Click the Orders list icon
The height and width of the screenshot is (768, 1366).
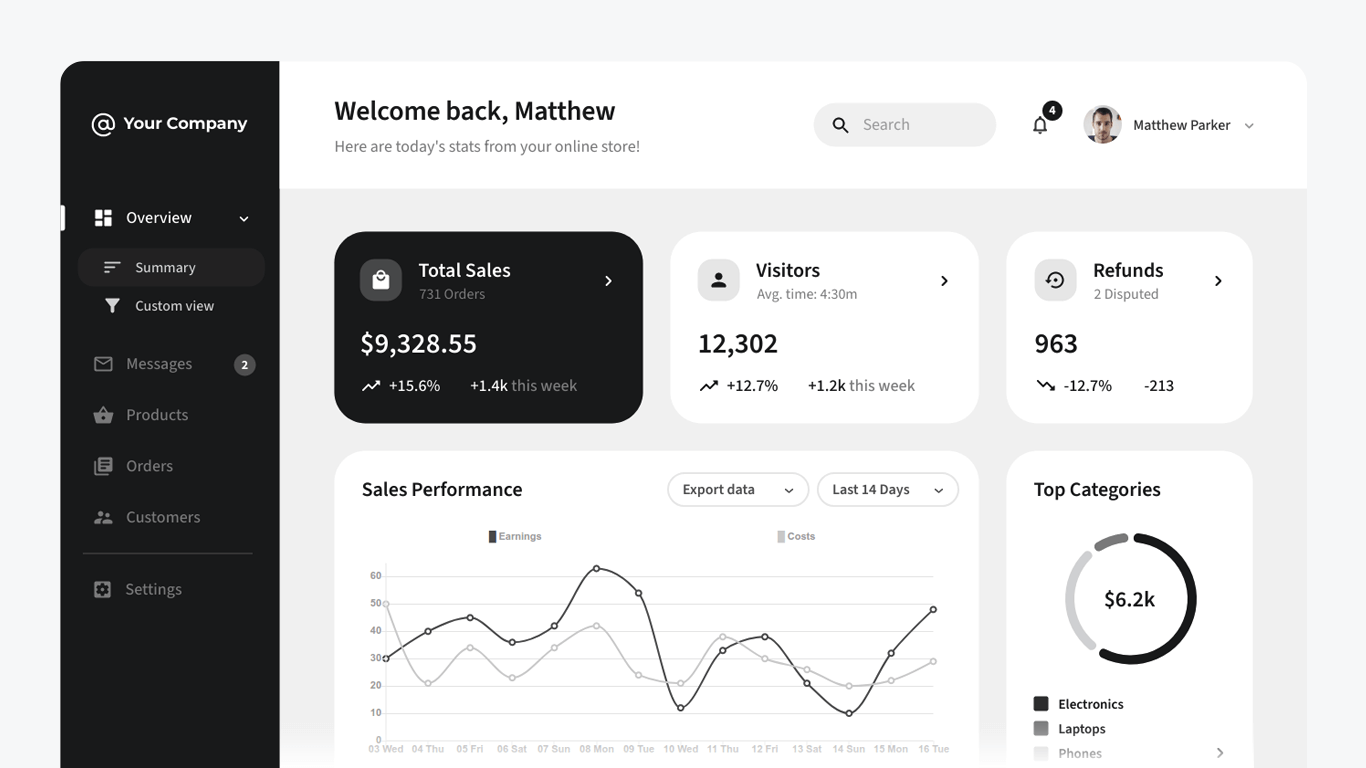click(102, 465)
